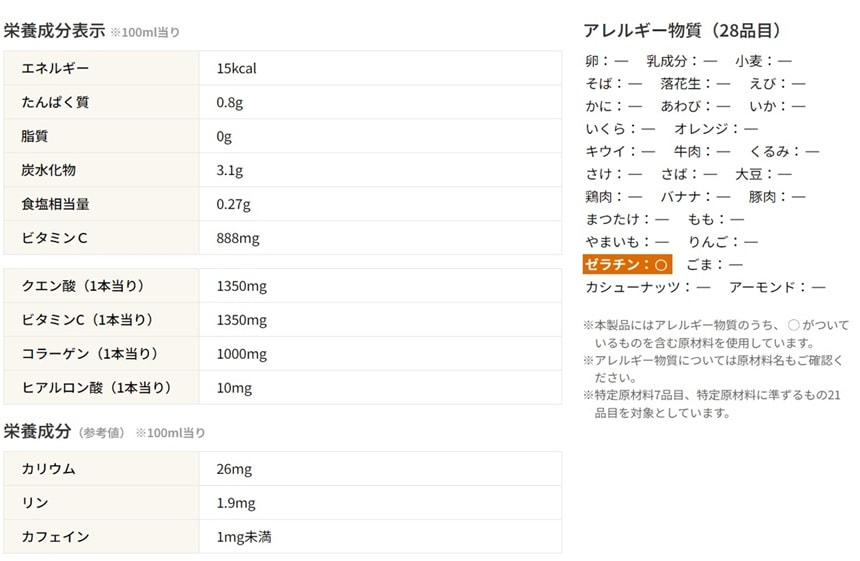The height and width of the screenshot is (561, 860).
Task: Select the カリウム row label
Action: tap(48, 469)
